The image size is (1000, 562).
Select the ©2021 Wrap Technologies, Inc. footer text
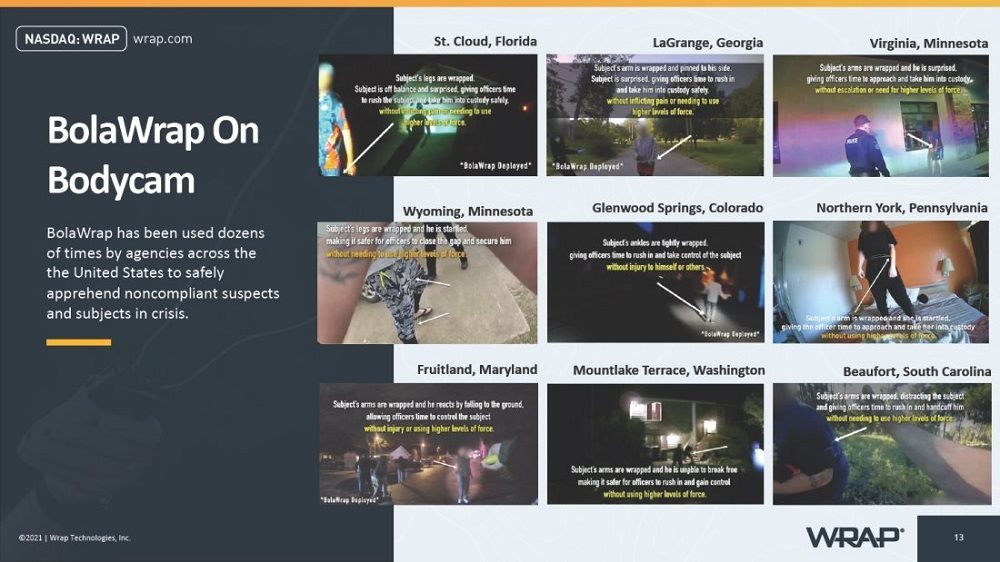(75, 538)
